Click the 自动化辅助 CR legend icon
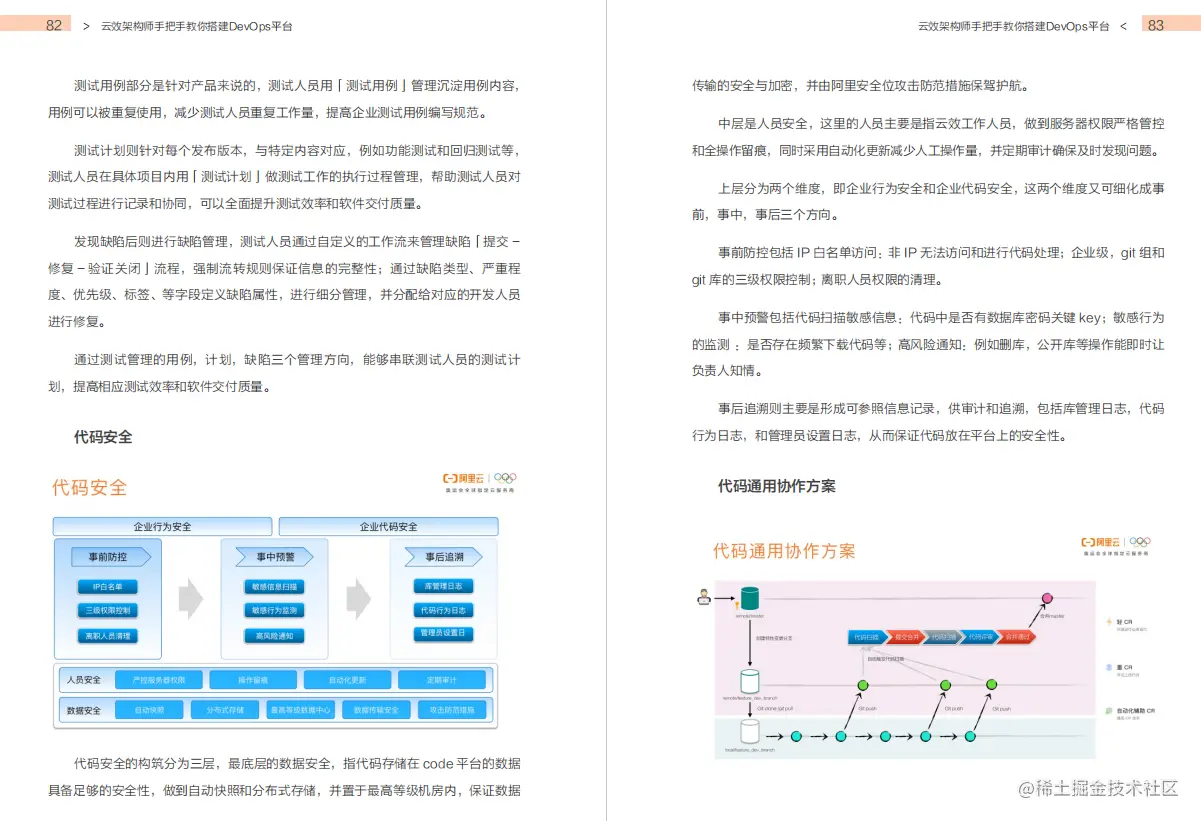 [1108, 710]
